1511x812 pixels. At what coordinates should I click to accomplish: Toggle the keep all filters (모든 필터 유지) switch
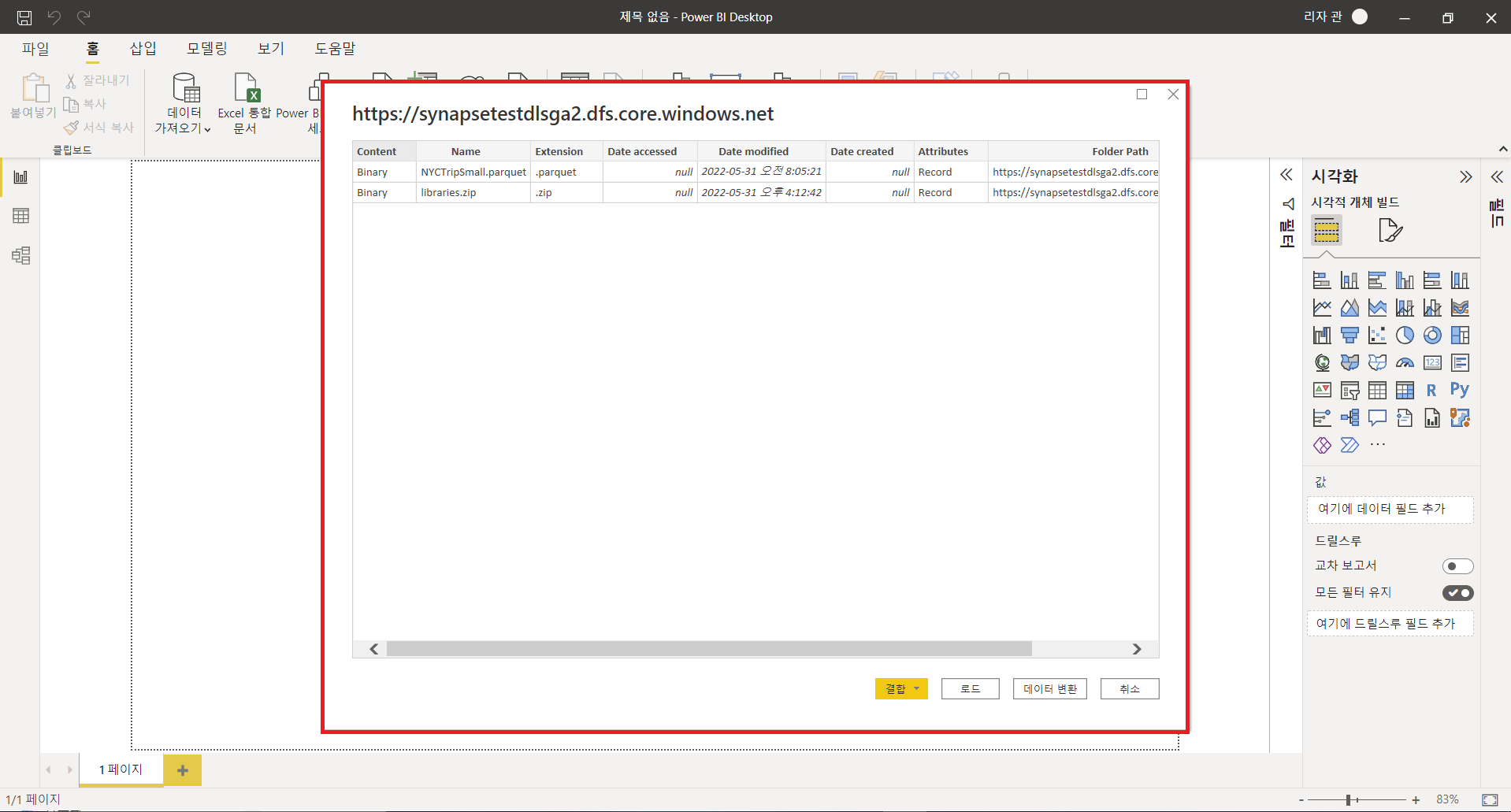[x=1457, y=593]
